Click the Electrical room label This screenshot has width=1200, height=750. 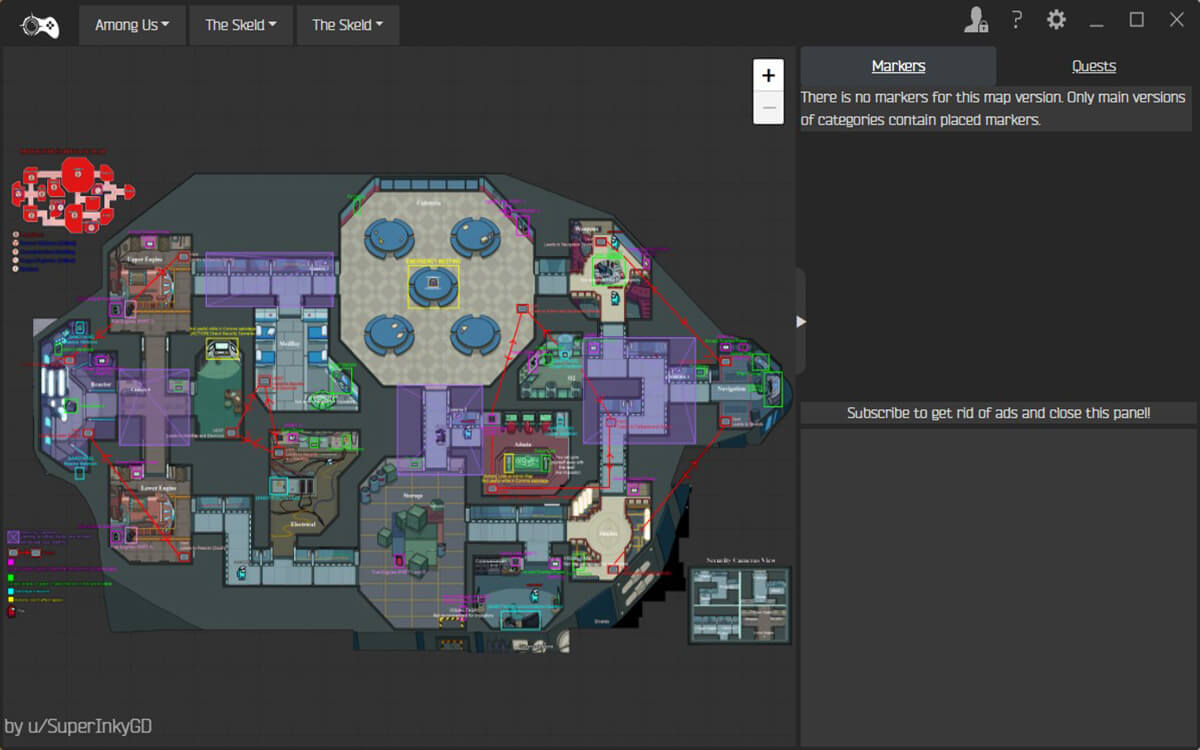303,524
